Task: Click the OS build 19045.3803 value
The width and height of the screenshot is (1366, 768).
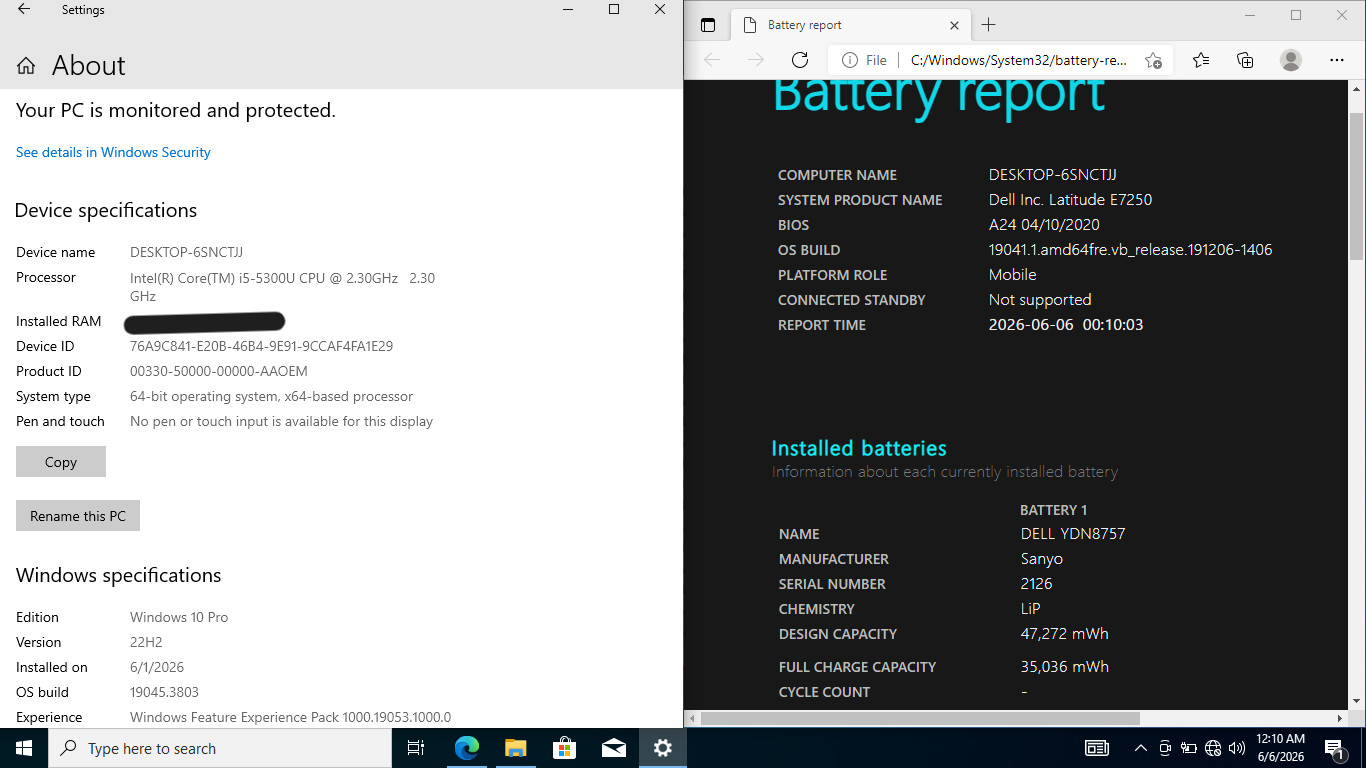Action: click(x=166, y=692)
